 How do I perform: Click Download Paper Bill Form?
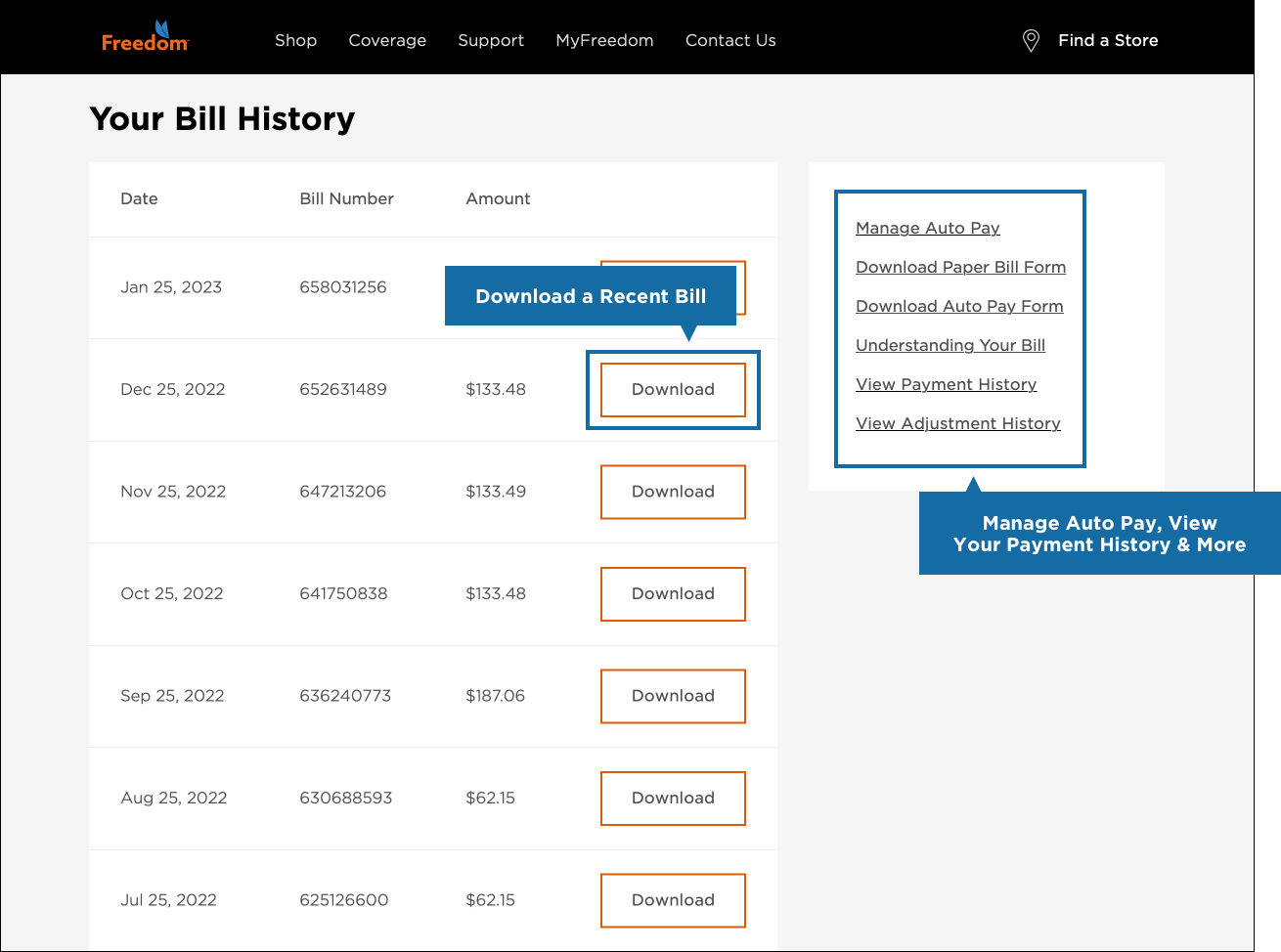(960, 267)
